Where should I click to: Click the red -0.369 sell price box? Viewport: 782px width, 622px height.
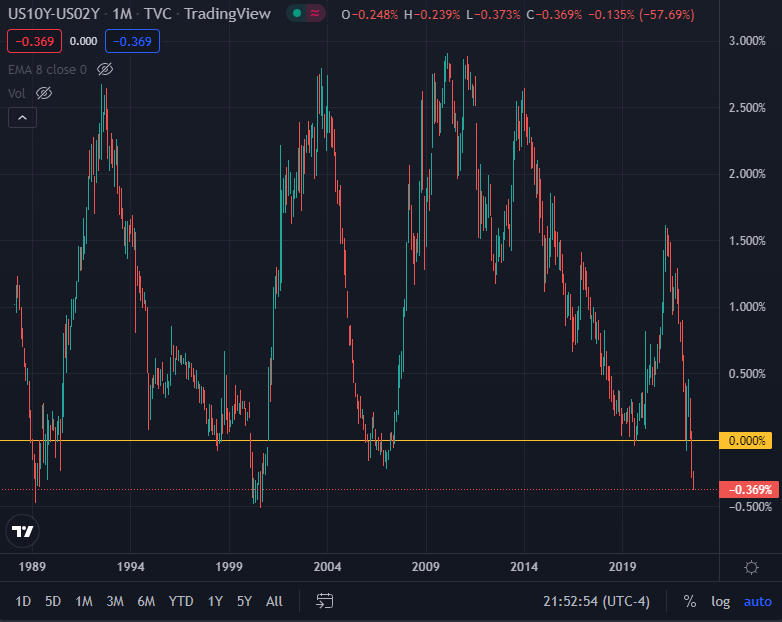34,41
